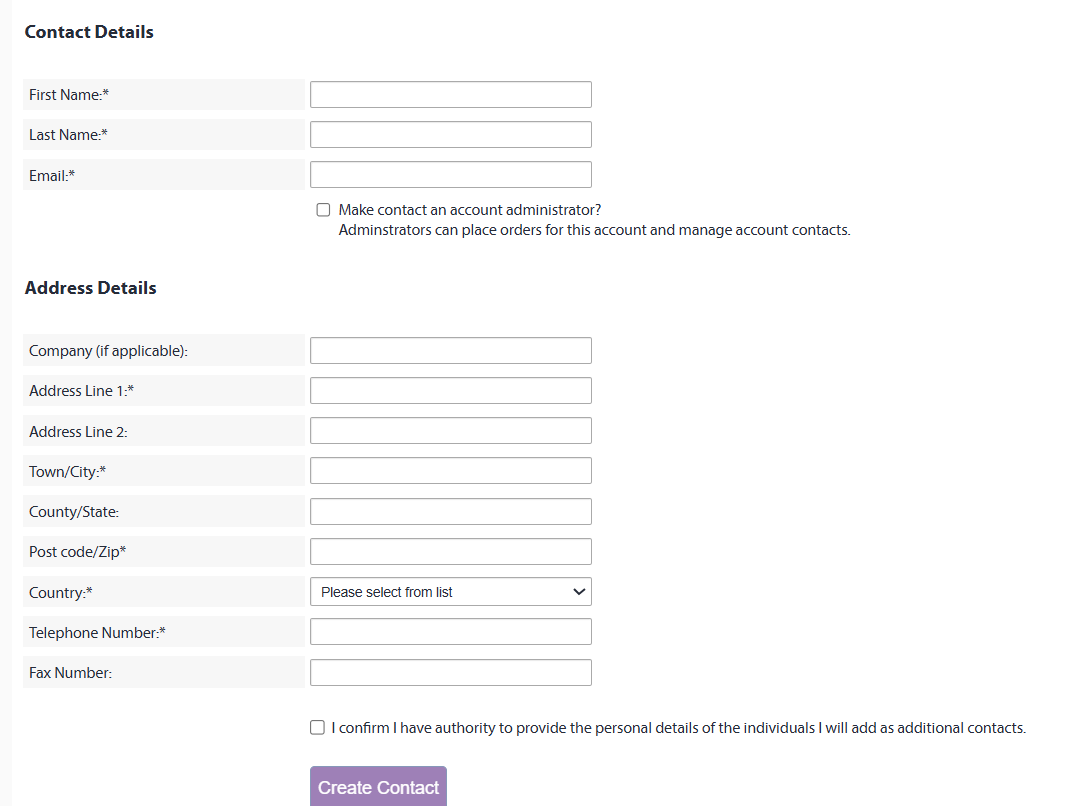
Task: Click the First Name label
Action: pyautogui.click(x=68, y=95)
